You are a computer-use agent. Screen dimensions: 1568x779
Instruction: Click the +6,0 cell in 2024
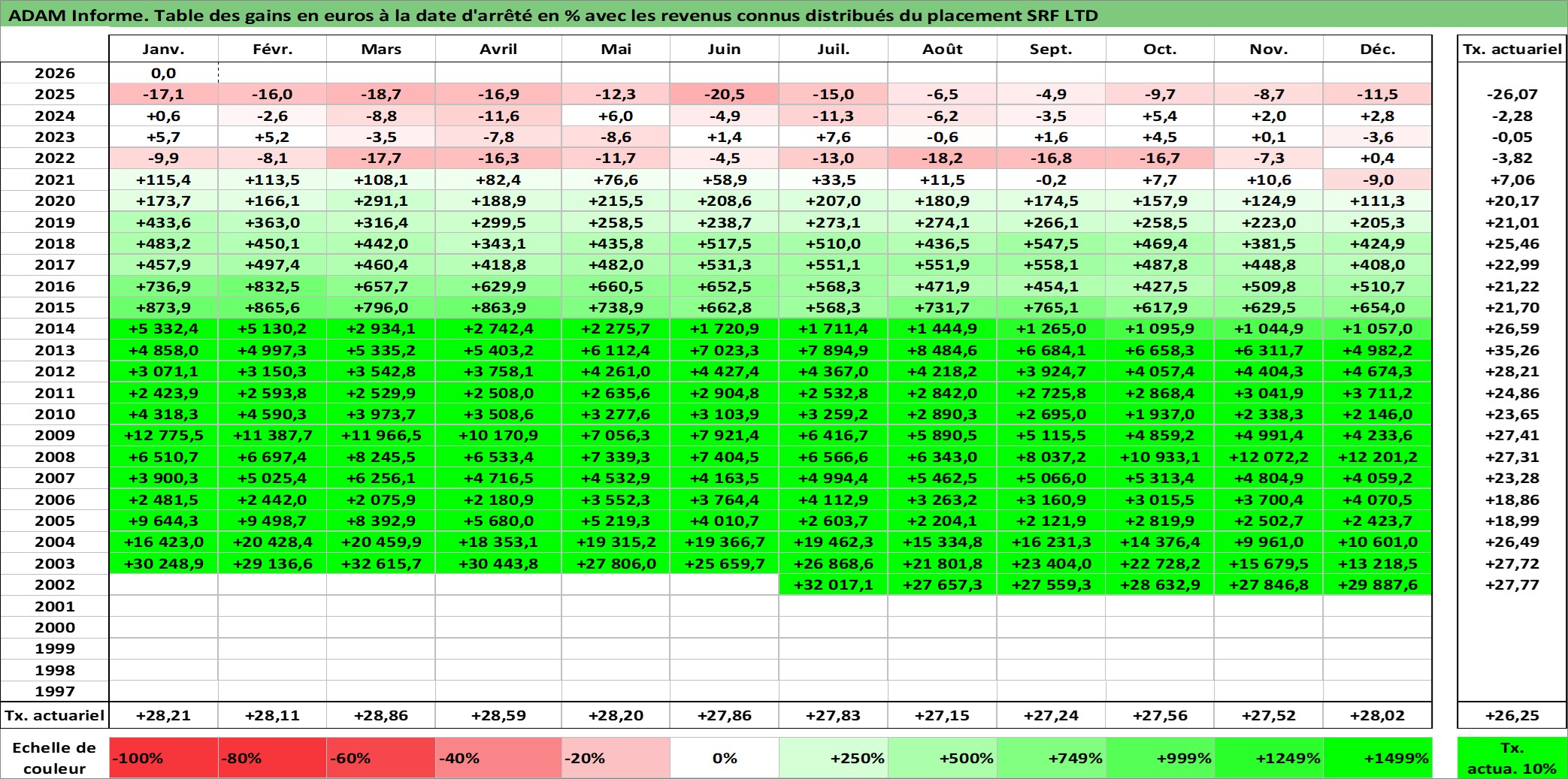616,116
